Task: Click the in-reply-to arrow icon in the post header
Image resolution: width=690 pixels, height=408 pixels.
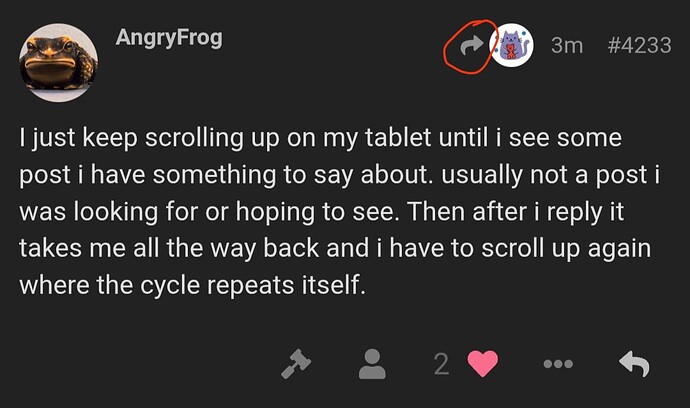Action: 471,45
